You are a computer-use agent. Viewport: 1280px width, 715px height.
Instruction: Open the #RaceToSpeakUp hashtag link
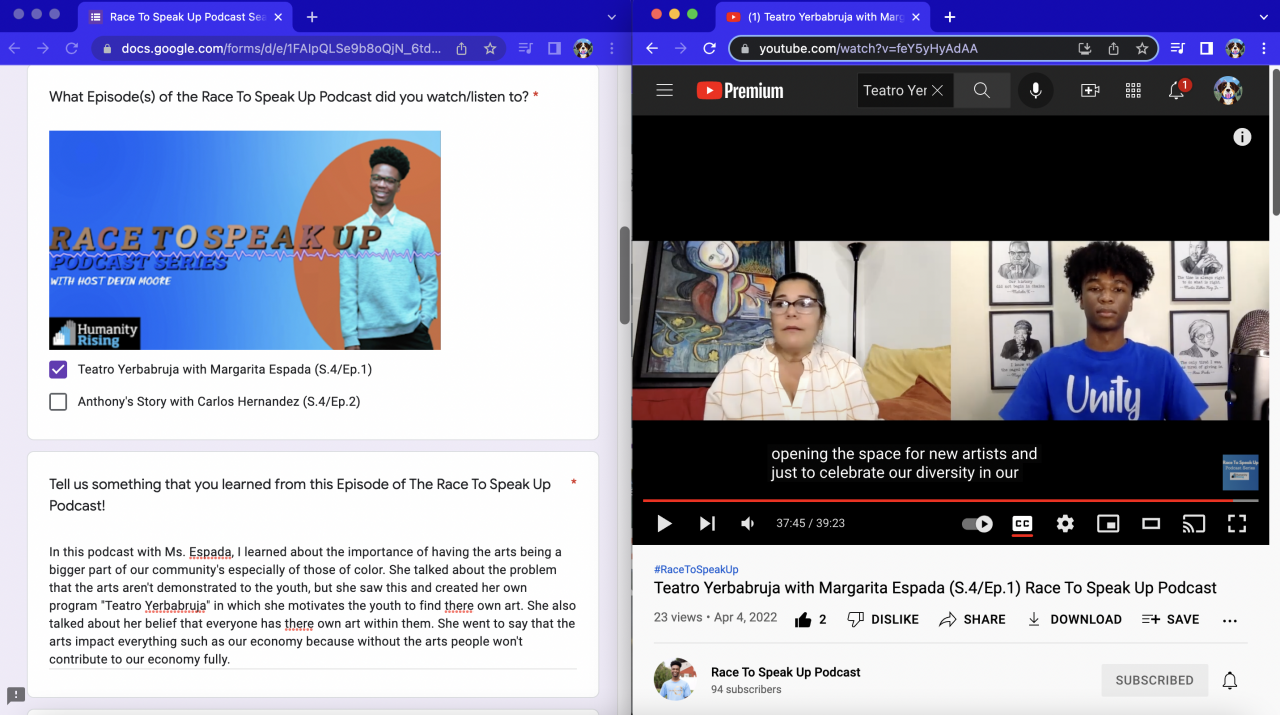coord(696,569)
